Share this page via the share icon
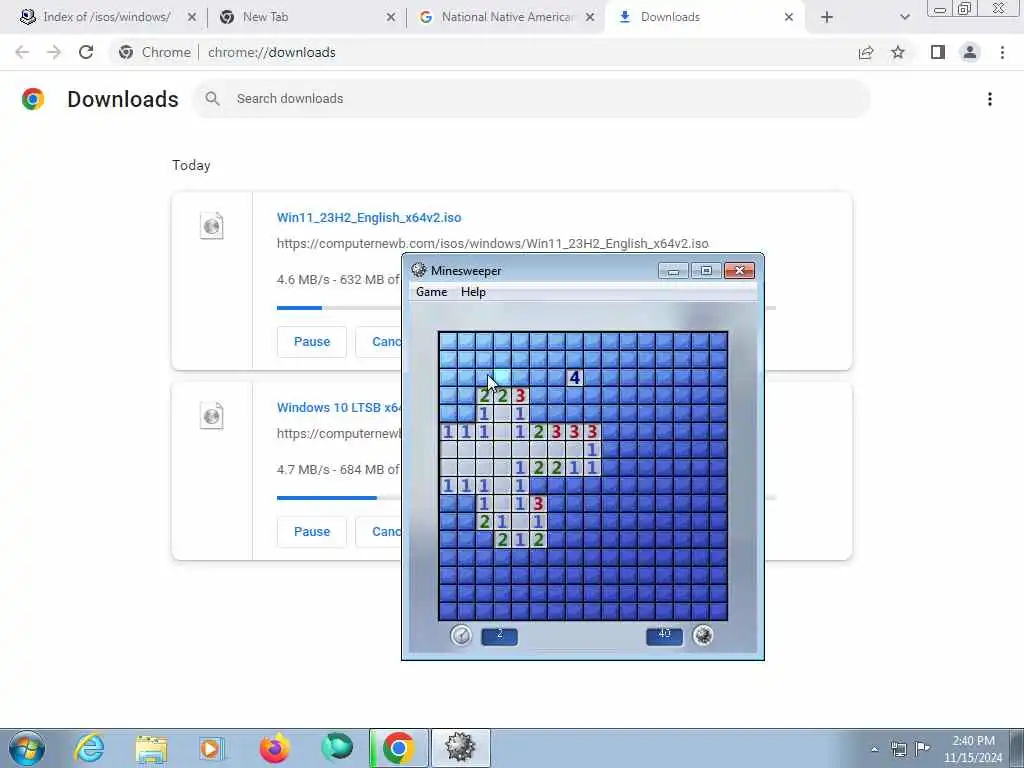The width and height of the screenshot is (1024, 768). [x=866, y=52]
